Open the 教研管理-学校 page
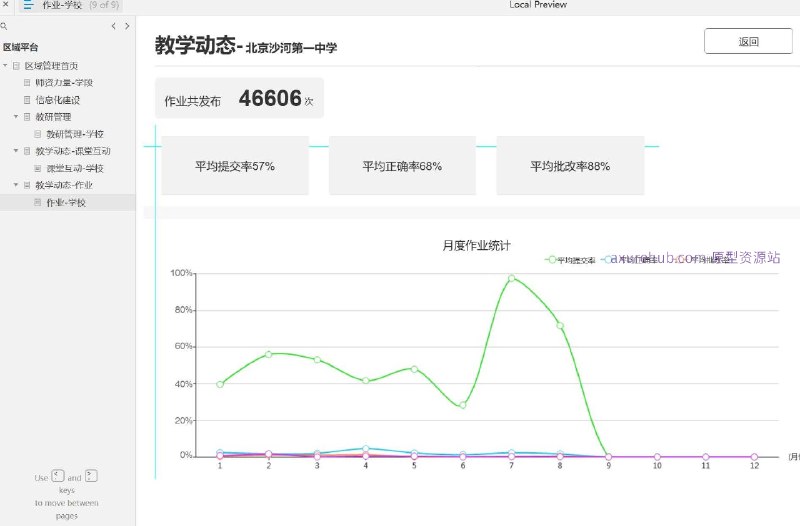 pos(75,134)
